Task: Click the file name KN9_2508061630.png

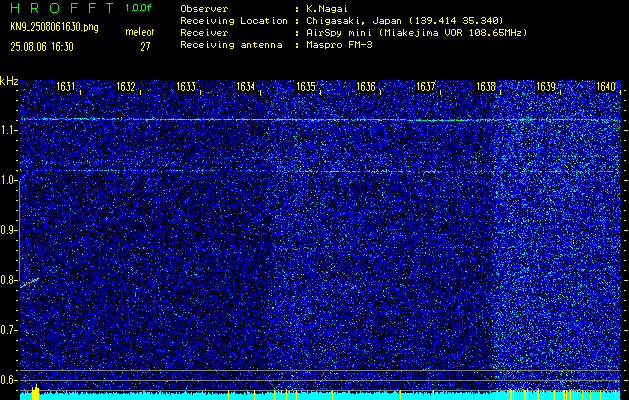Action: tap(54, 27)
